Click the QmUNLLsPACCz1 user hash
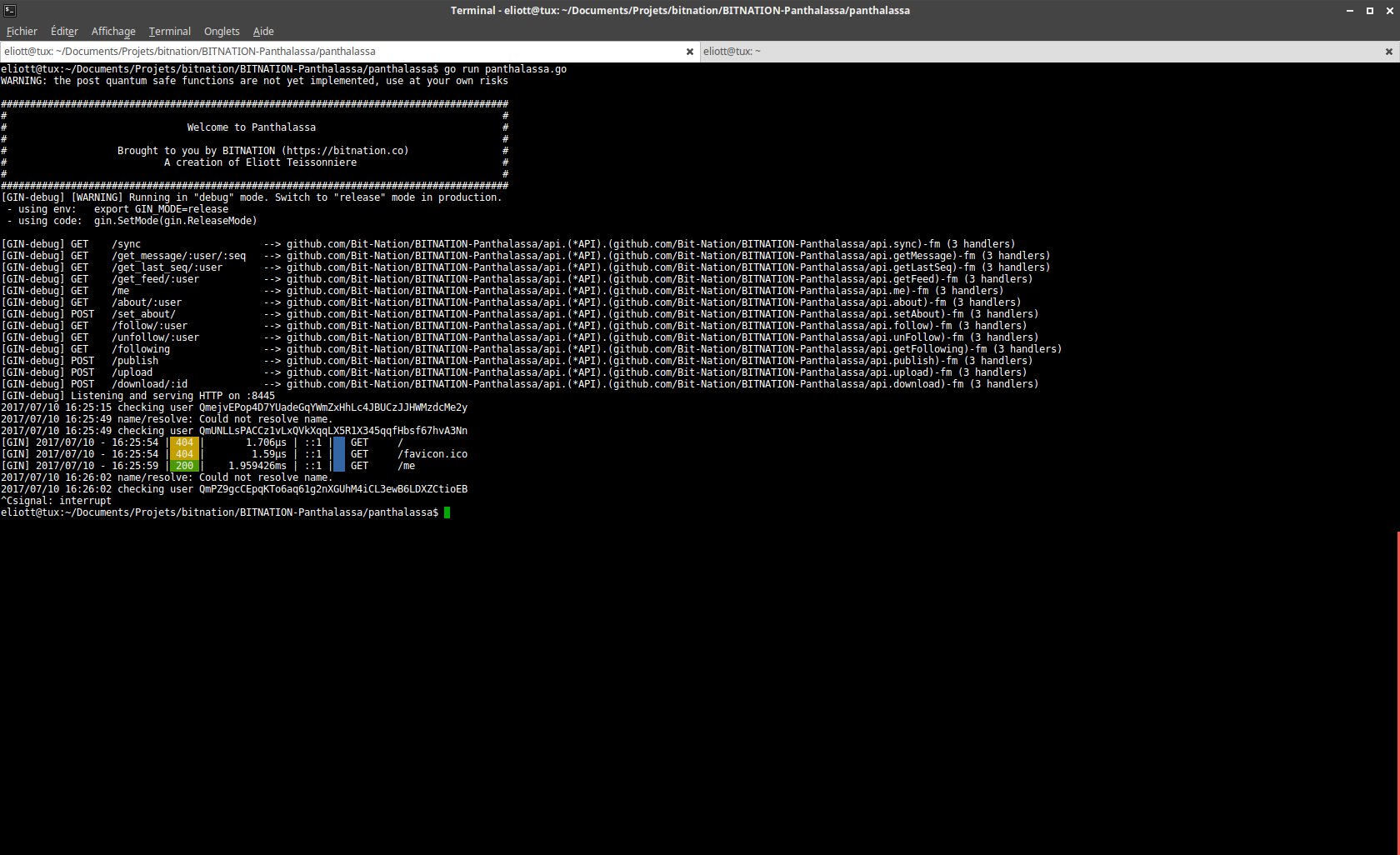 [333, 431]
